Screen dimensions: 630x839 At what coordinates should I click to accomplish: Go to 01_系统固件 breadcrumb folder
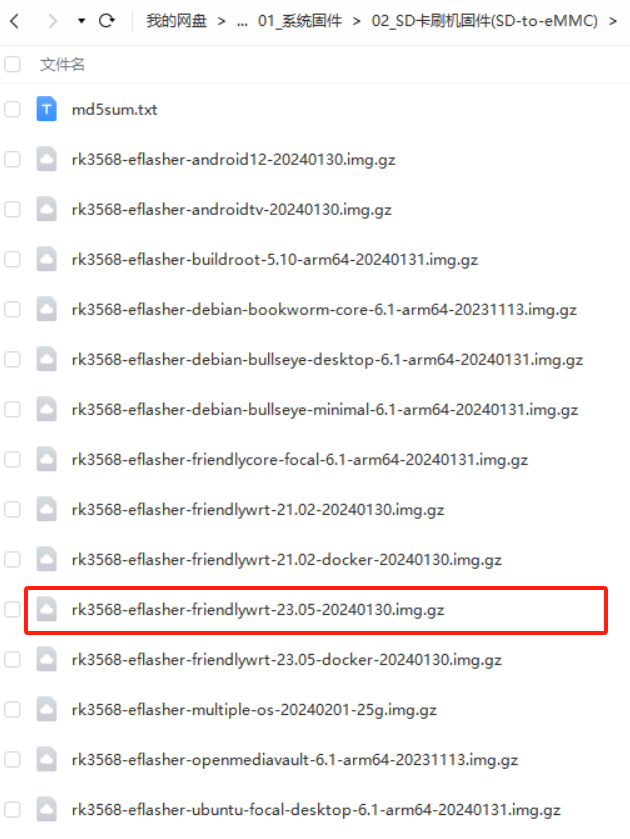coord(300,21)
